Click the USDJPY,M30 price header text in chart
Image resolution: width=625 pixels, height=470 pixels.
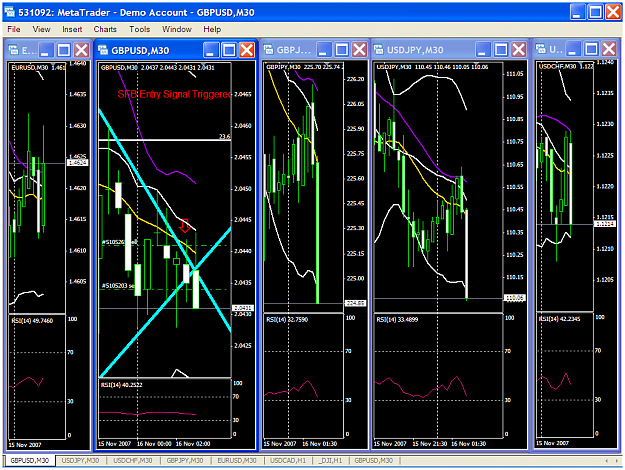click(432, 67)
